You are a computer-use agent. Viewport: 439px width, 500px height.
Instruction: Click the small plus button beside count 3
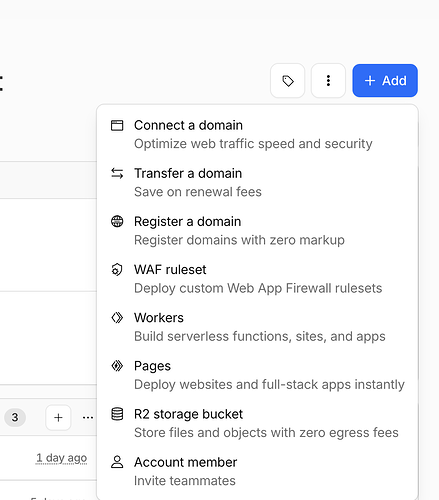58,418
